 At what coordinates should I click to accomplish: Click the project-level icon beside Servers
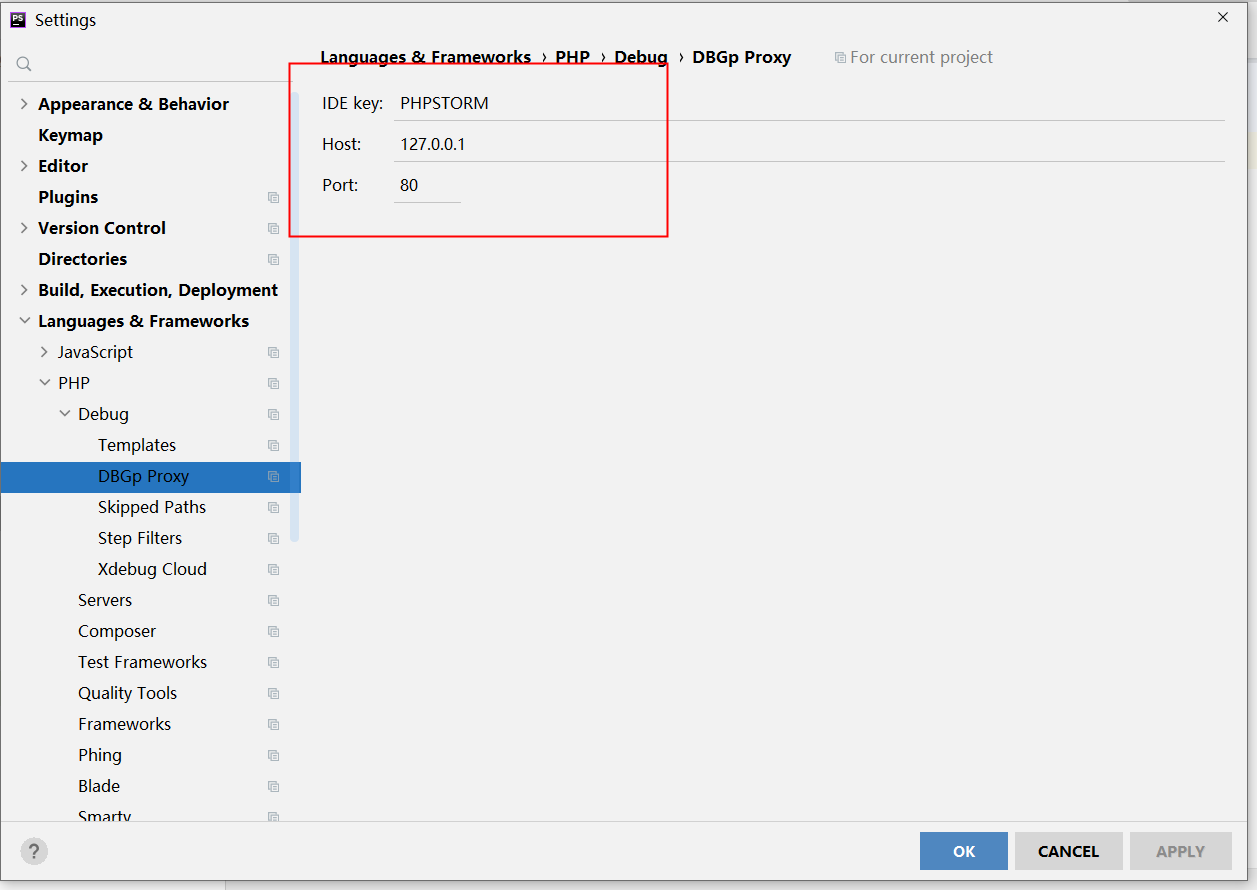273,600
